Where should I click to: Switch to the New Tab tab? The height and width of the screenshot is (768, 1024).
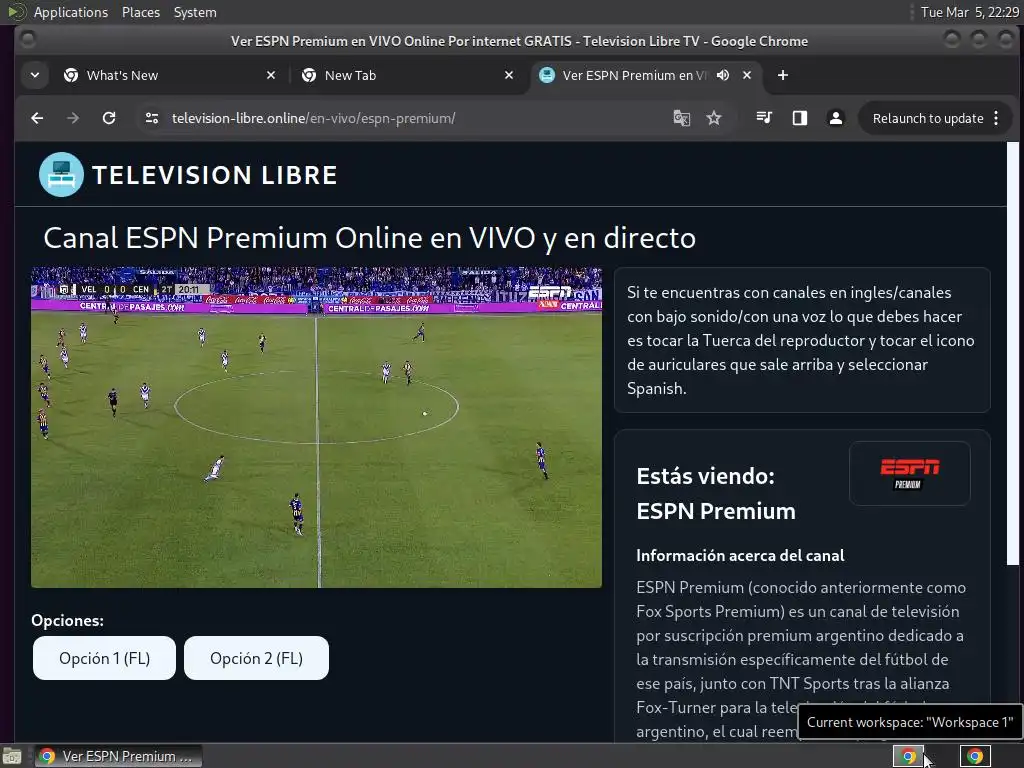point(407,75)
